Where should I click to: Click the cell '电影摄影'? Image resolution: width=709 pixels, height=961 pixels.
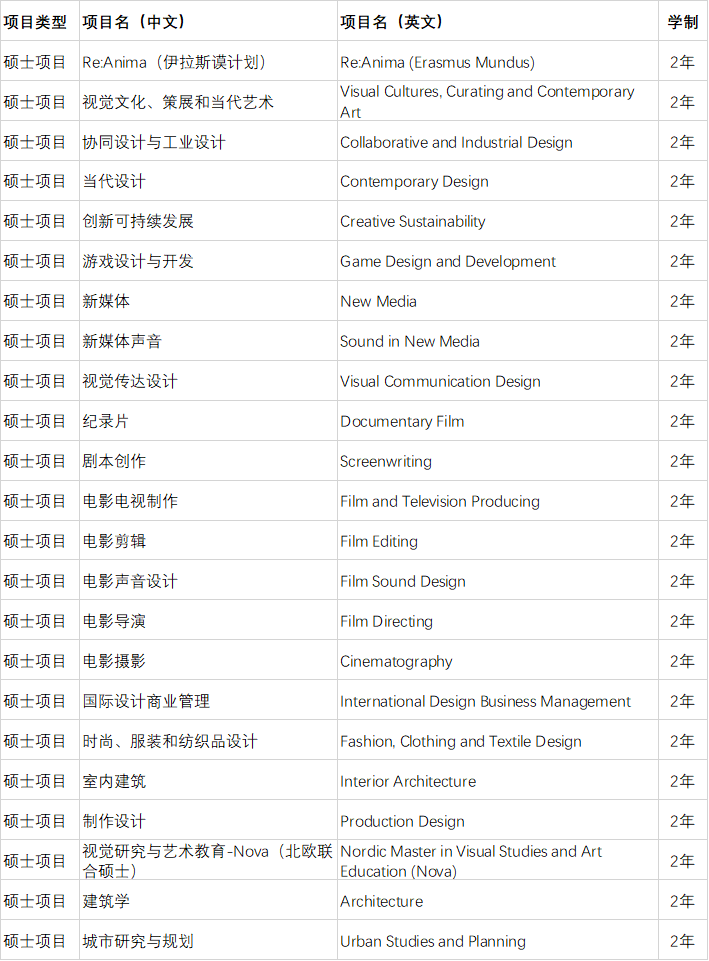(x=208, y=661)
